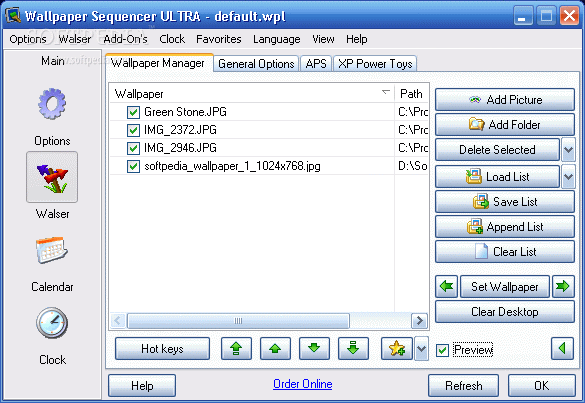Click the Load List button
This screenshot has width=585, height=403.
point(498,176)
